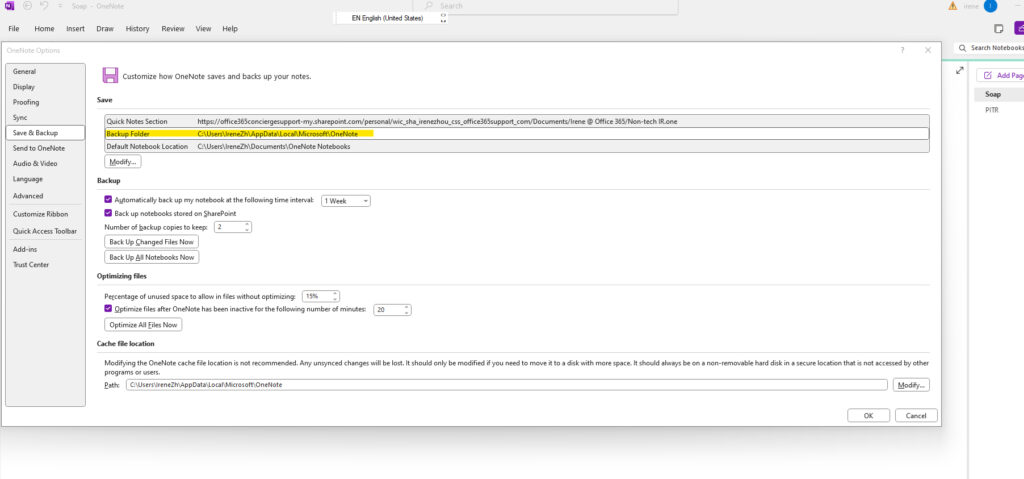Select the Default Notebook Location row
1024x479 pixels.
coord(517,146)
